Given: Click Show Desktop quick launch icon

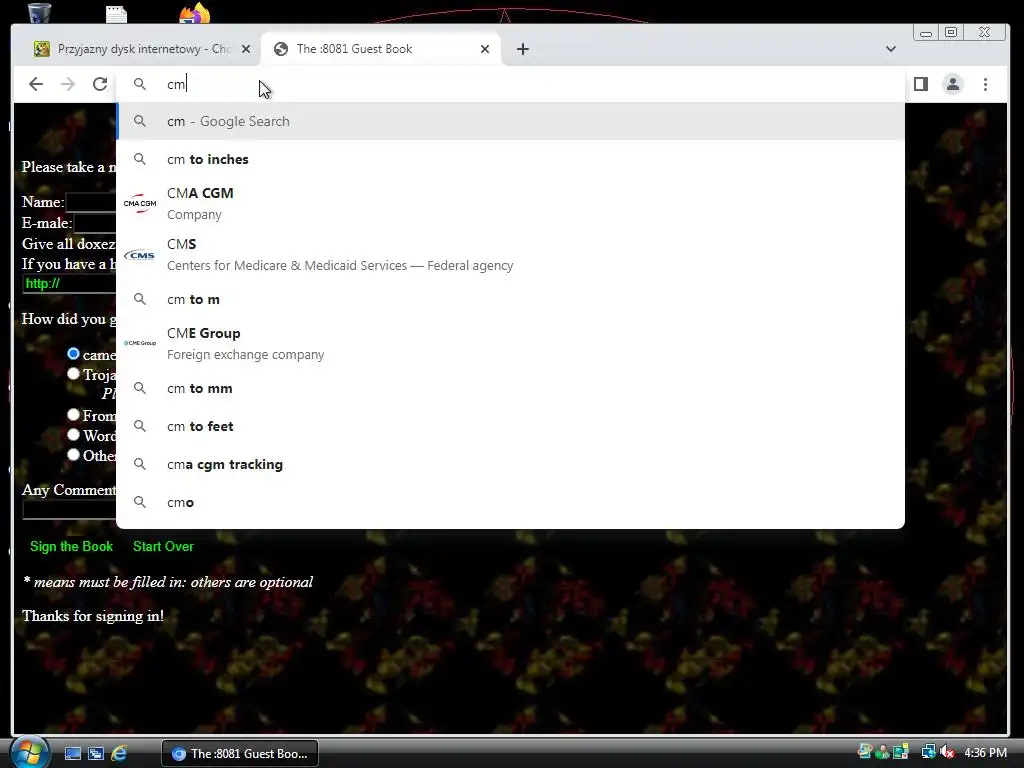Looking at the screenshot, I should 72,754.
